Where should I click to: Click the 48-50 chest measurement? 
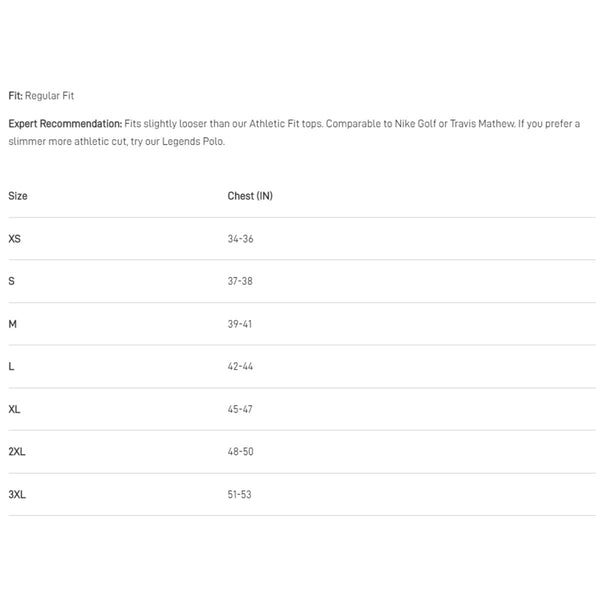coord(240,452)
